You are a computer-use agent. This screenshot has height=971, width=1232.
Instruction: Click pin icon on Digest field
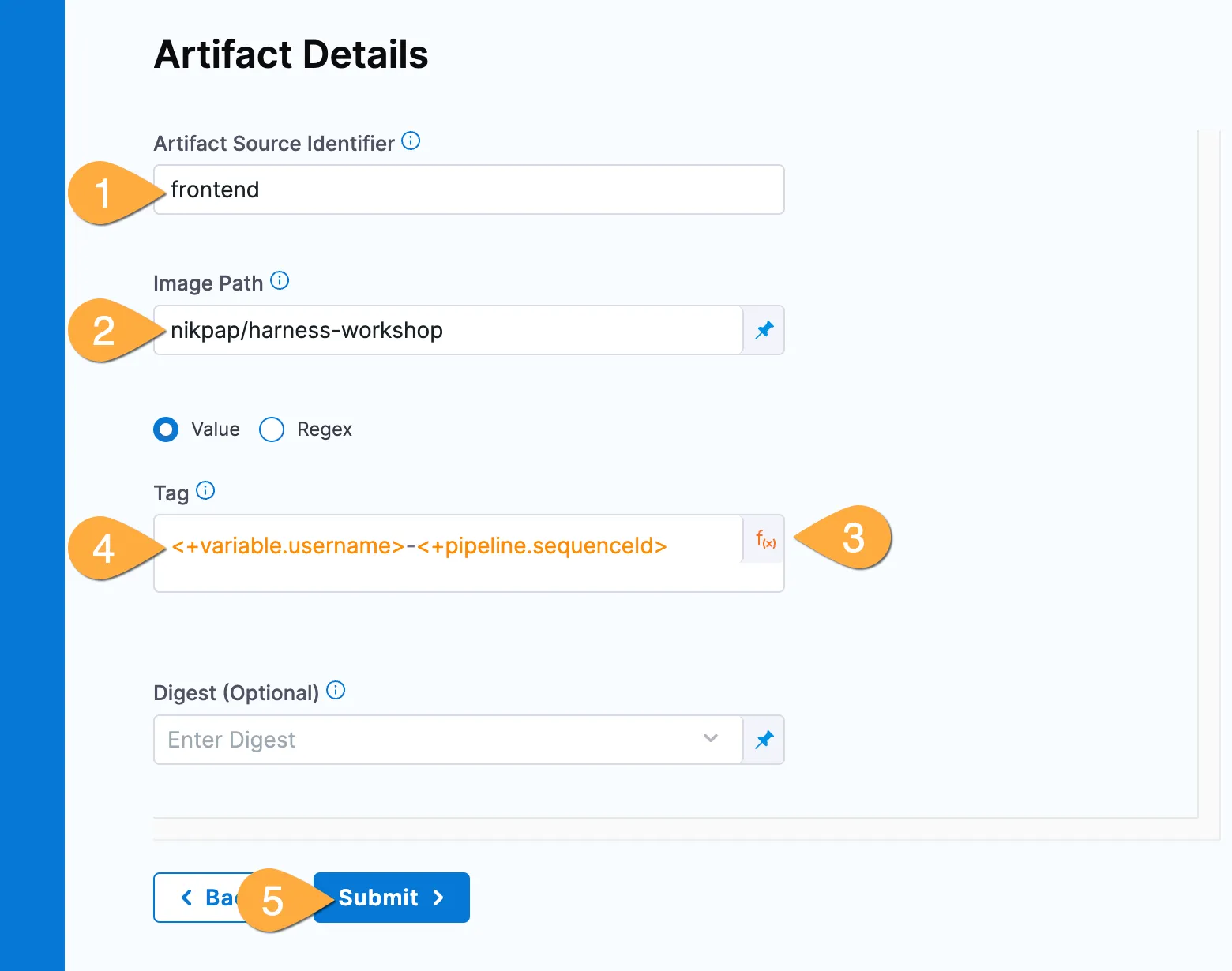764,740
